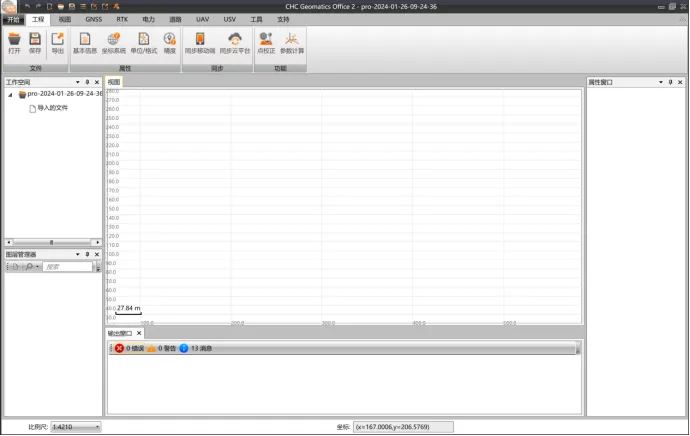Click the workspace scrollbar left arrow
Image resolution: width=690 pixels, height=436 pixels.
click(x=8, y=242)
